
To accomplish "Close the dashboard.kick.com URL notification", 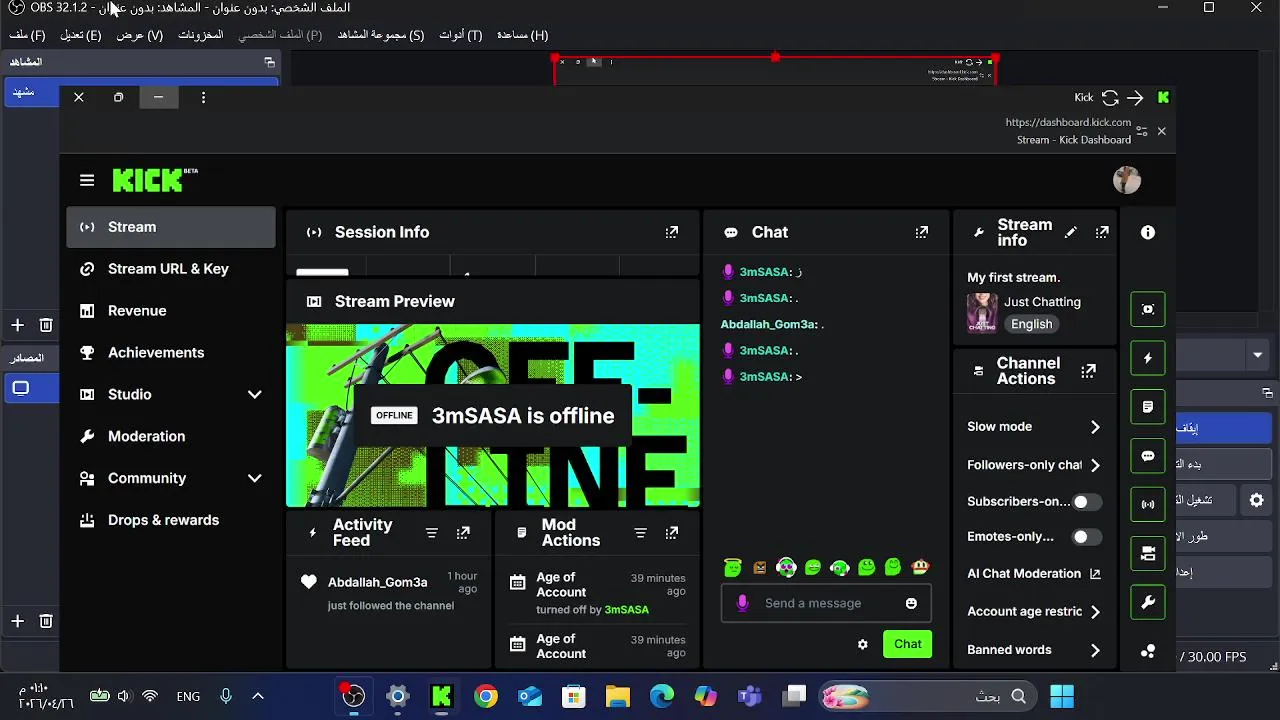I will click(x=1161, y=131).
